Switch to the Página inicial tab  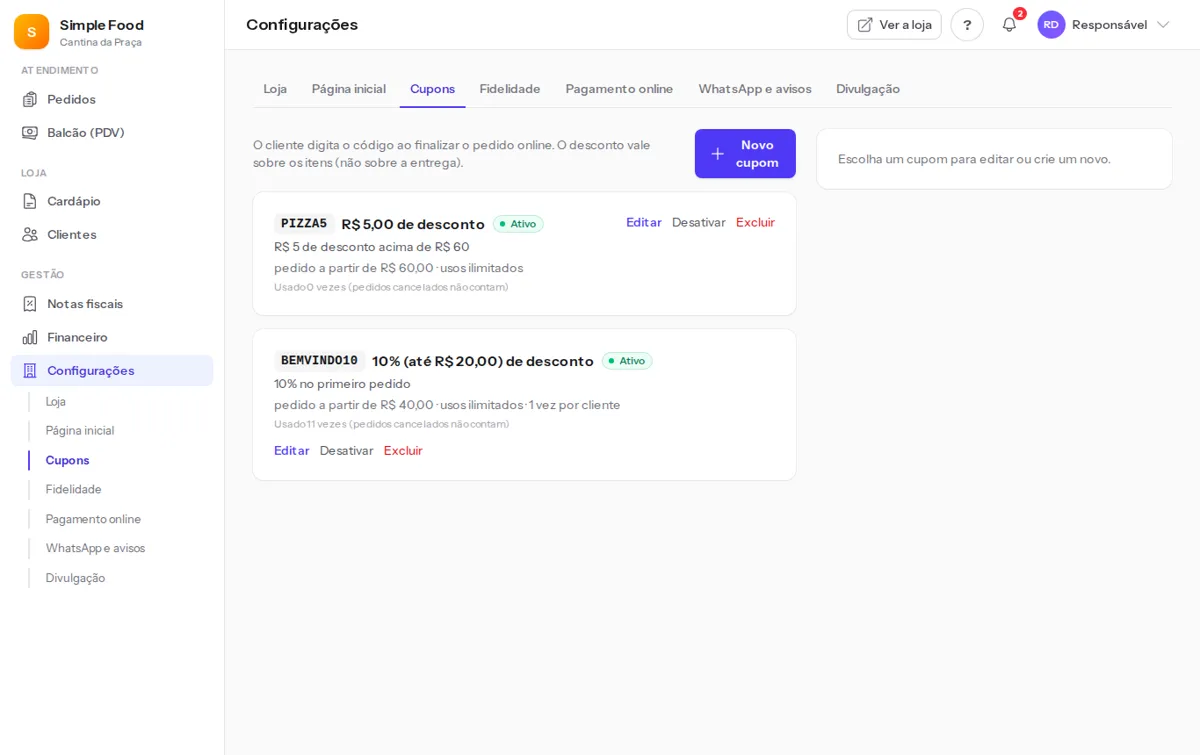tap(349, 89)
